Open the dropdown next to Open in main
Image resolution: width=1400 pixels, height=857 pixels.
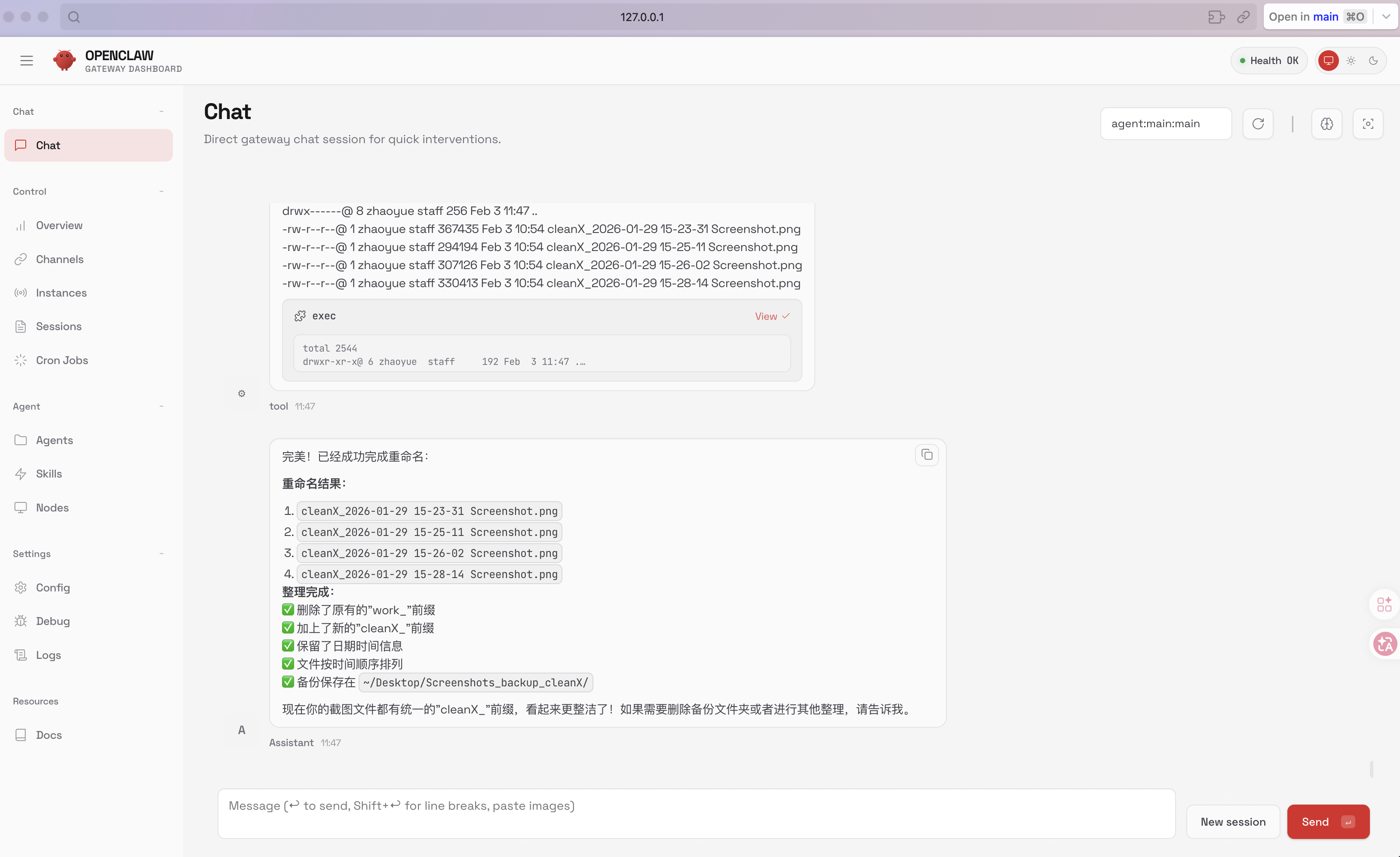[1386, 17]
